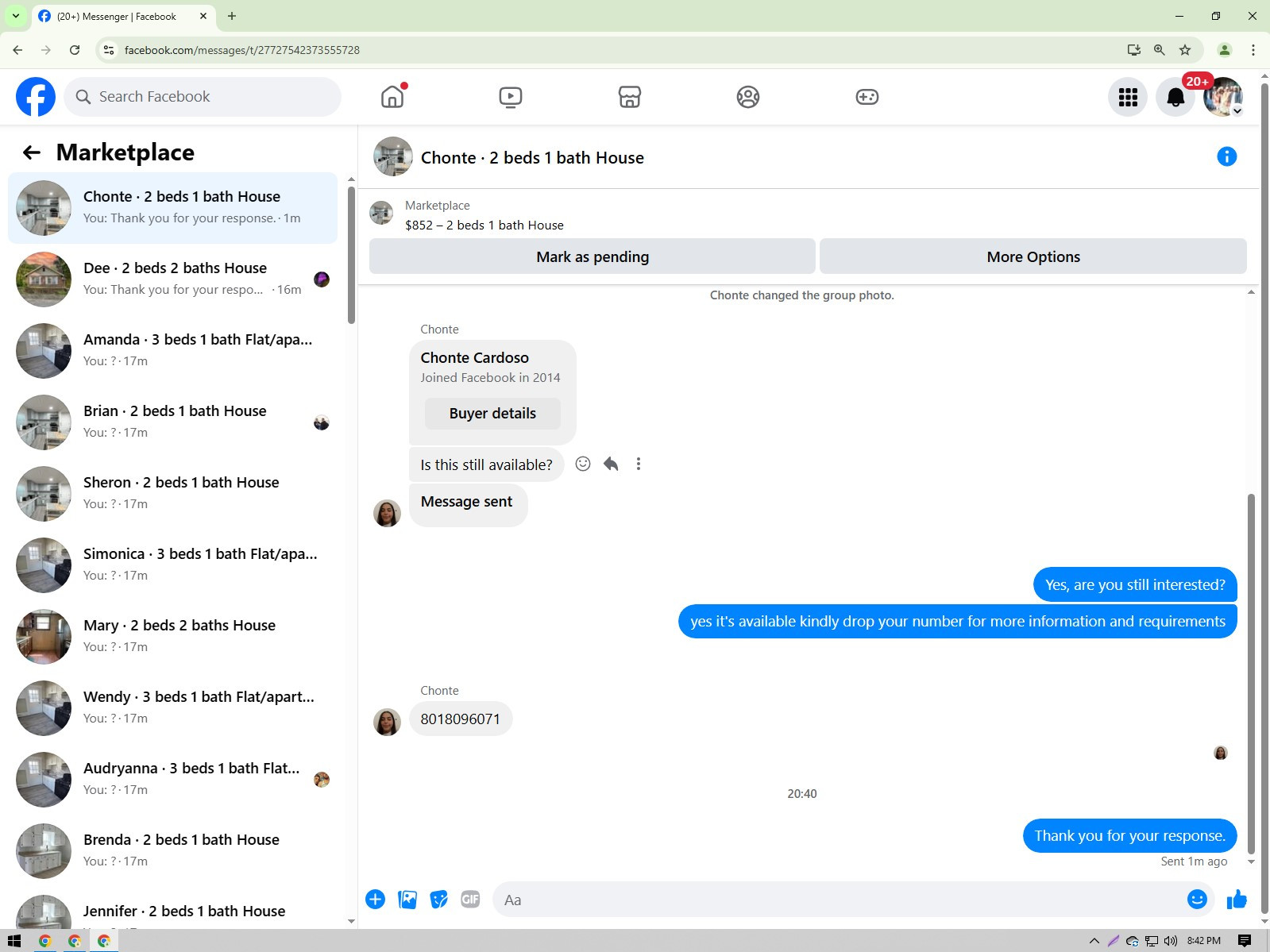Open Wendy 3 beds 1 bath conversation
1270x952 pixels.
173,708
